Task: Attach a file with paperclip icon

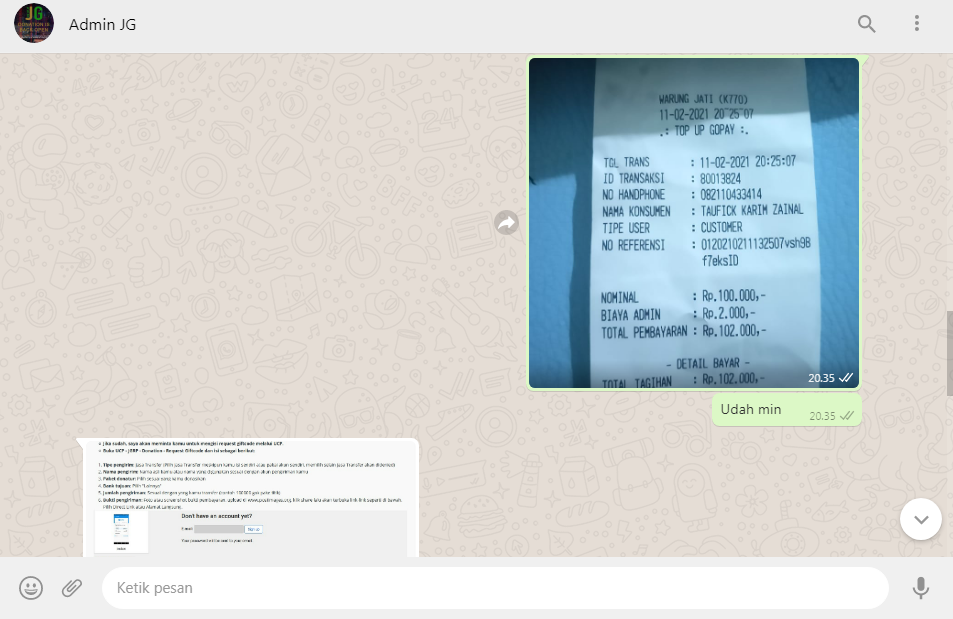Action: 72,588
